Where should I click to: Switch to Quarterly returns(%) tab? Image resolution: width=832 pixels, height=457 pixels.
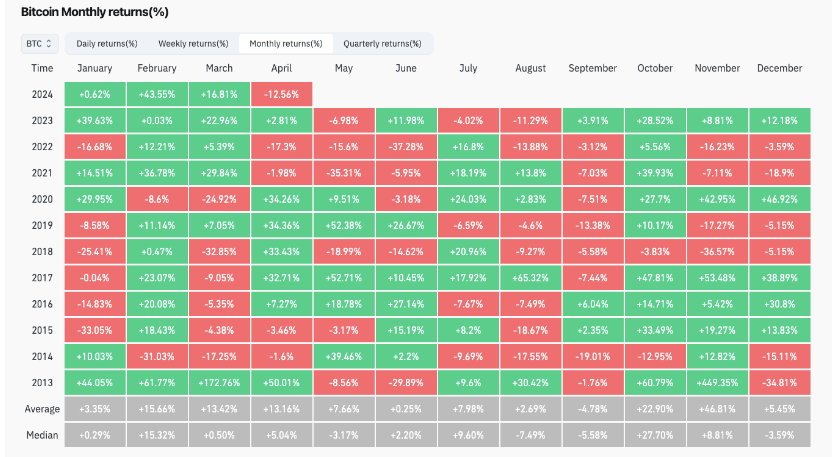tap(381, 44)
